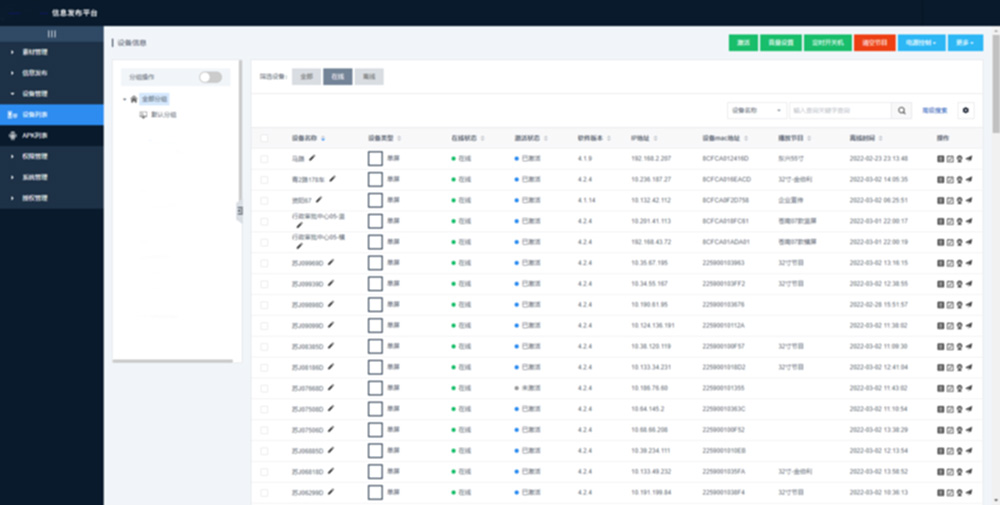Tick the select-all checkbox in table header
This screenshot has height=505, width=1000.
[265, 138]
